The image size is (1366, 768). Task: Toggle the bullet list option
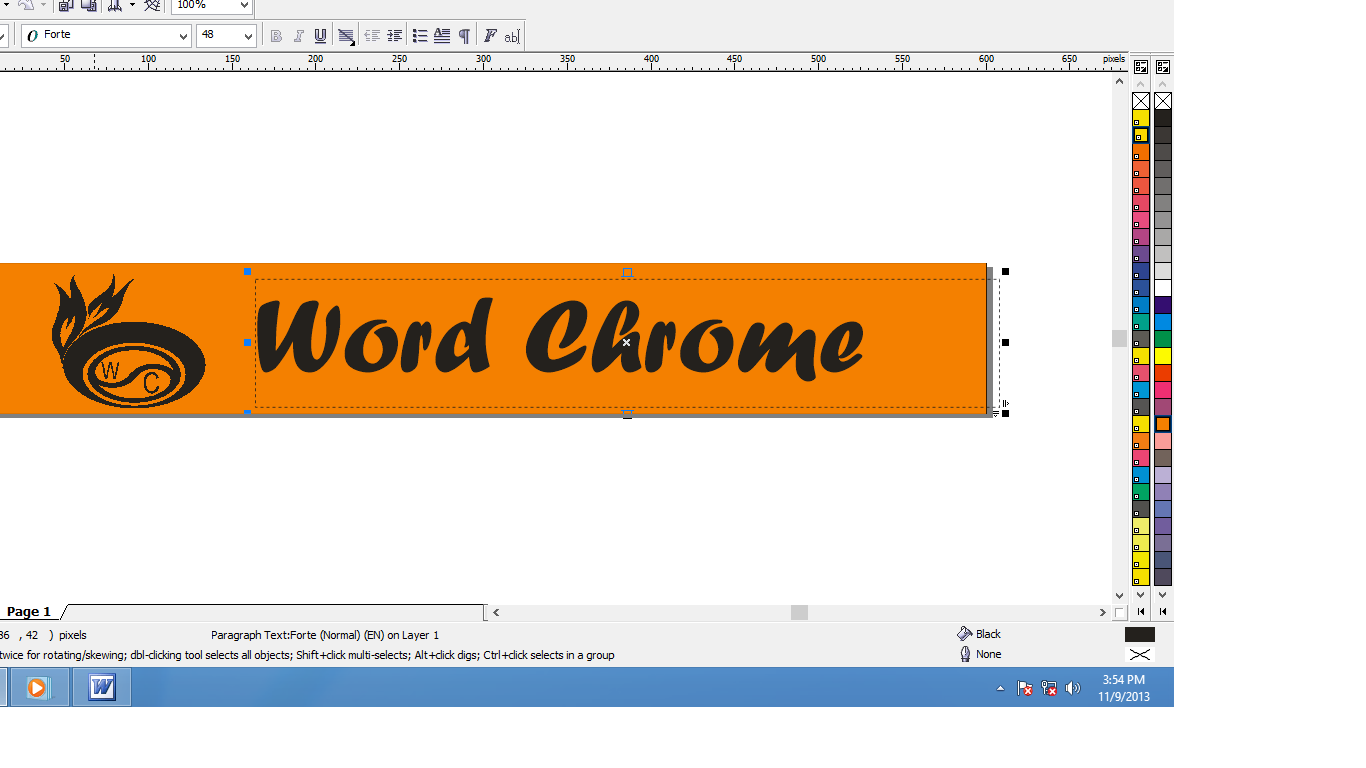[420, 36]
